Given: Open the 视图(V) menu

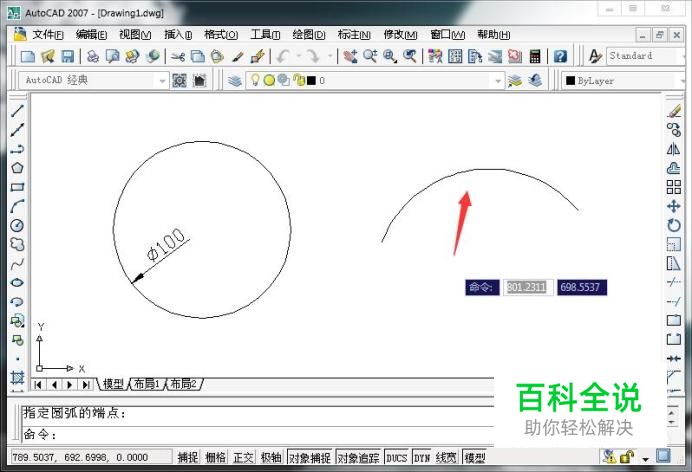Looking at the screenshot, I should coord(135,34).
